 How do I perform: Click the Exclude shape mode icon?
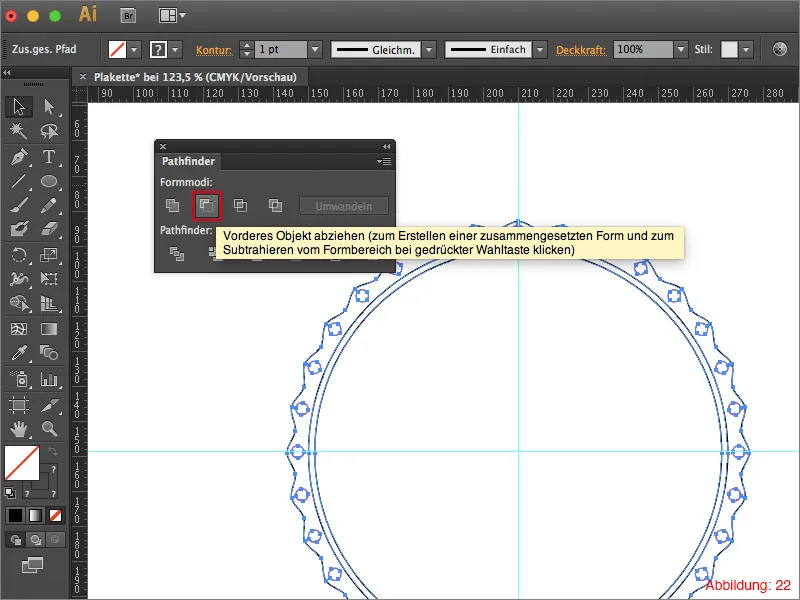275,206
